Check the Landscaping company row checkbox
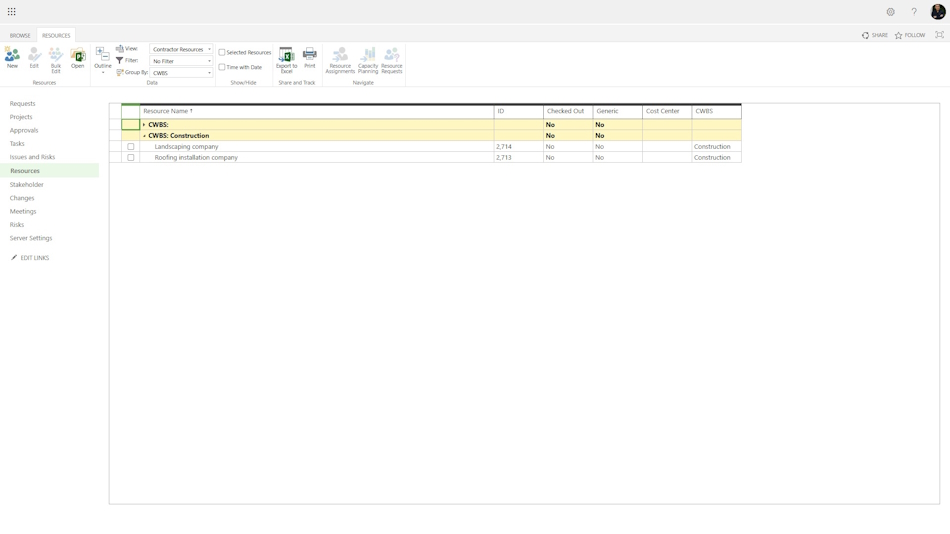 [130, 147]
